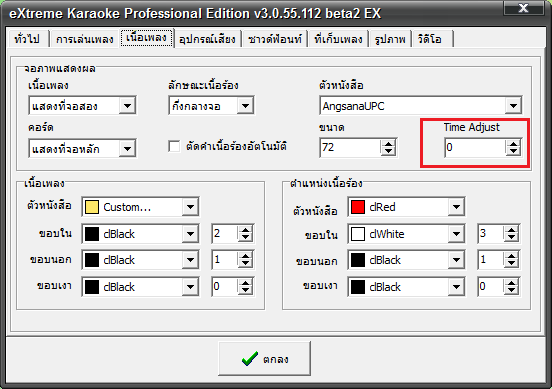This screenshot has height=389, width=552.
Task: Increase the Time Adjust value
Action: pos(513,144)
